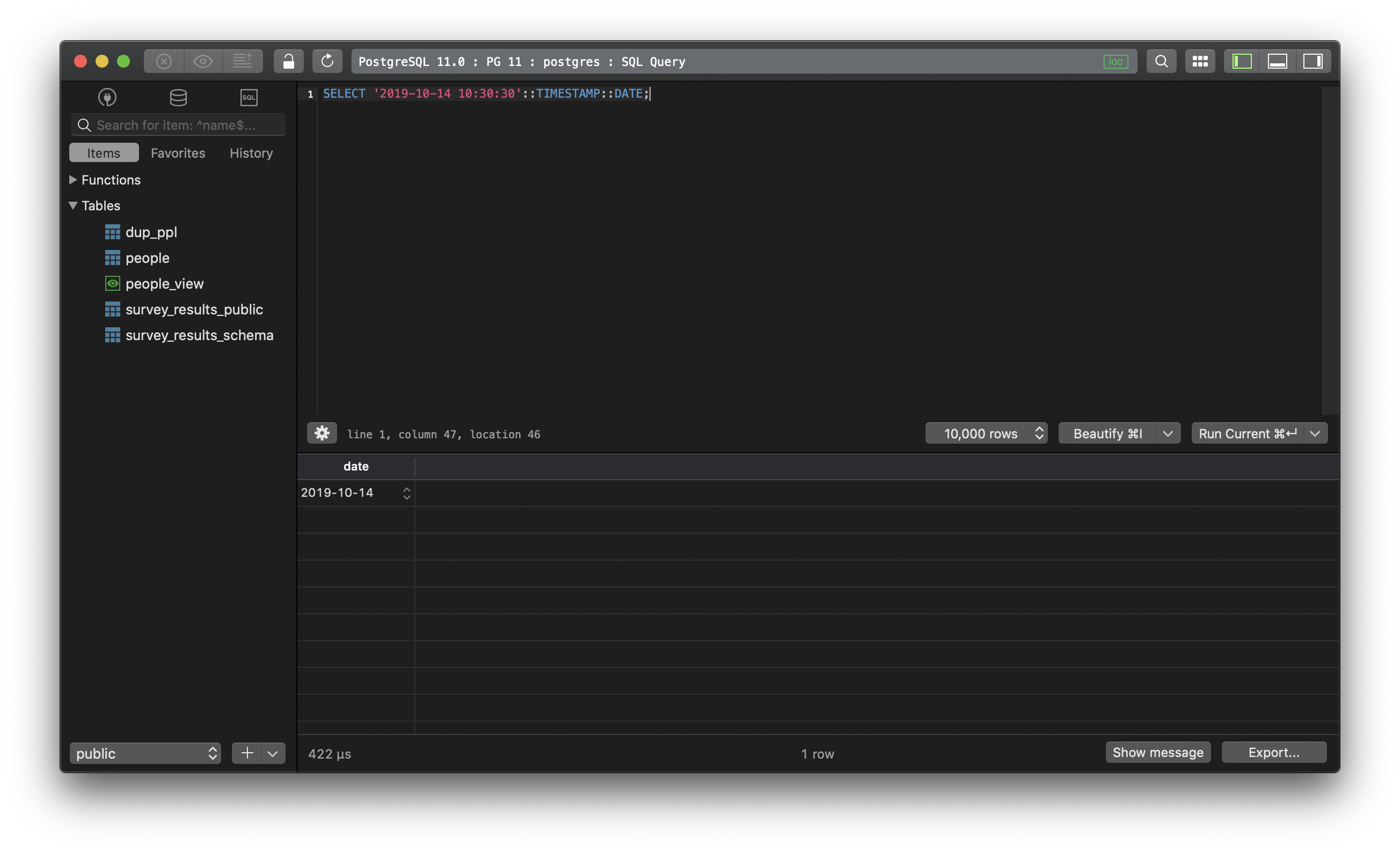This screenshot has width=1400, height=852.
Task: Select the Favorites tab
Action: [178, 152]
